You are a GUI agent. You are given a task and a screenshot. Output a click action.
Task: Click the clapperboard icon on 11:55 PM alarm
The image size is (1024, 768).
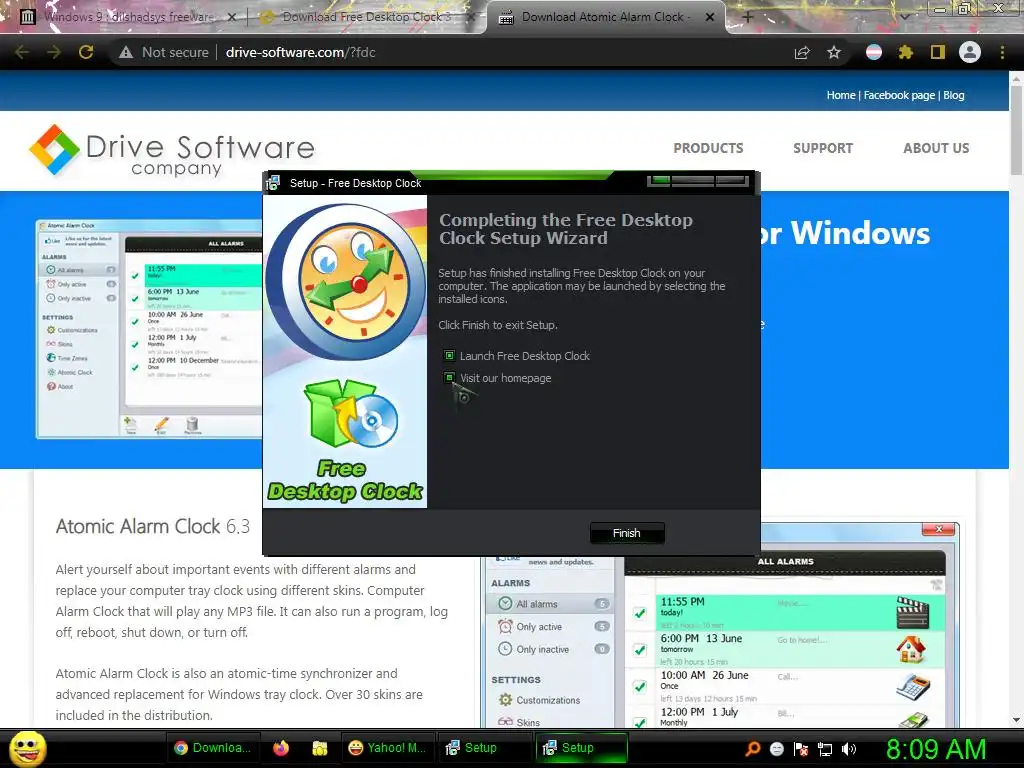pyautogui.click(x=912, y=613)
